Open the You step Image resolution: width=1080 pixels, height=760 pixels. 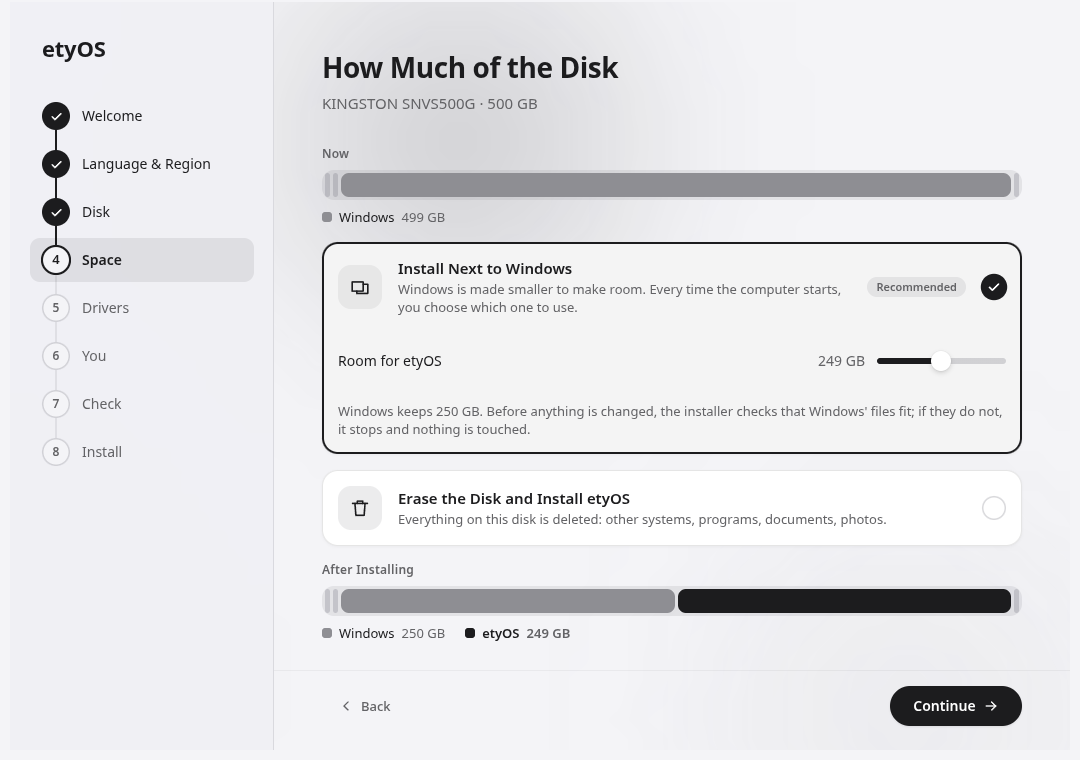142,356
